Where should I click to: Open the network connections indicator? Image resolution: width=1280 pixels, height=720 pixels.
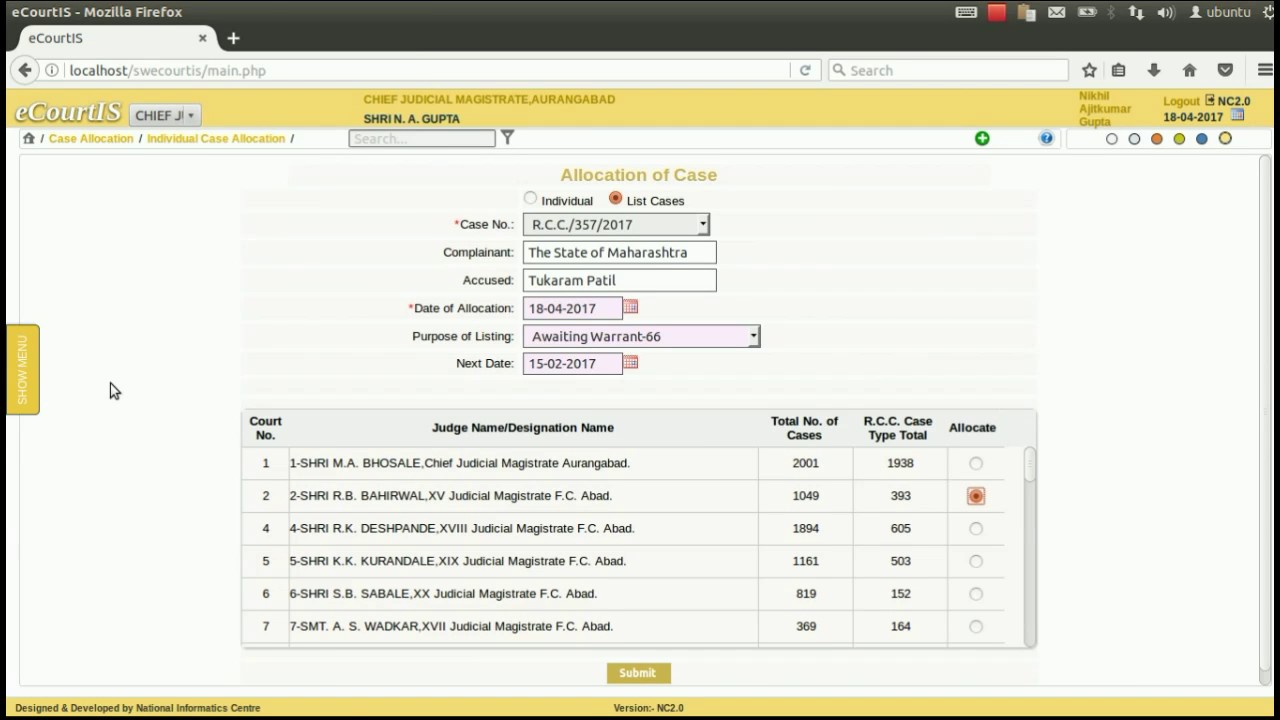1136,12
